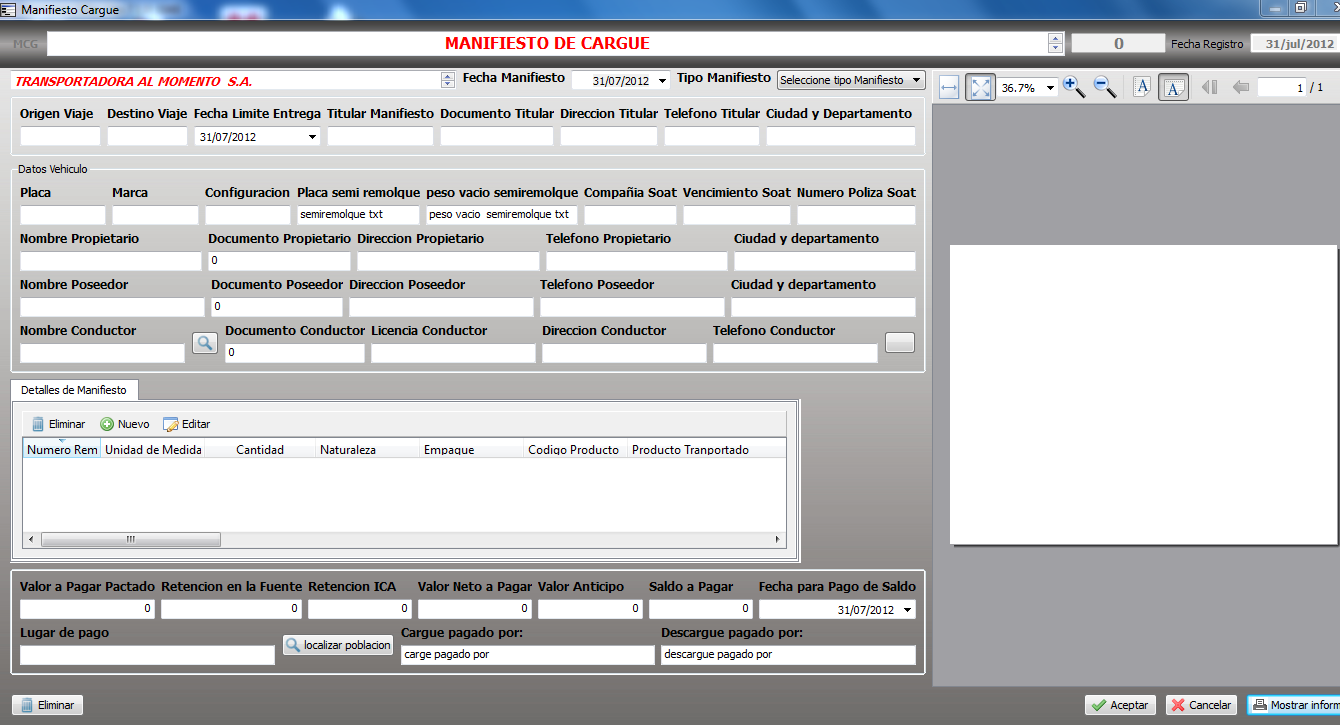The height and width of the screenshot is (725, 1340).
Task: Click the details grid scroll-right arrow
Action: click(779, 539)
